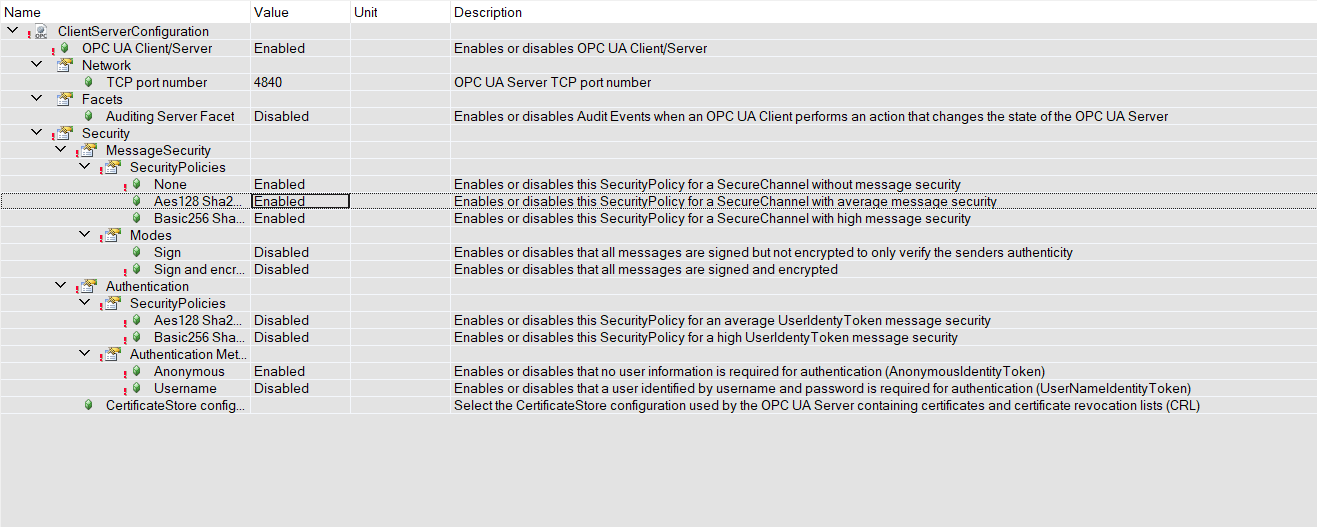Click the ClientServerConfiguration OPC icon
This screenshot has height=527, width=1317.
coord(41,32)
